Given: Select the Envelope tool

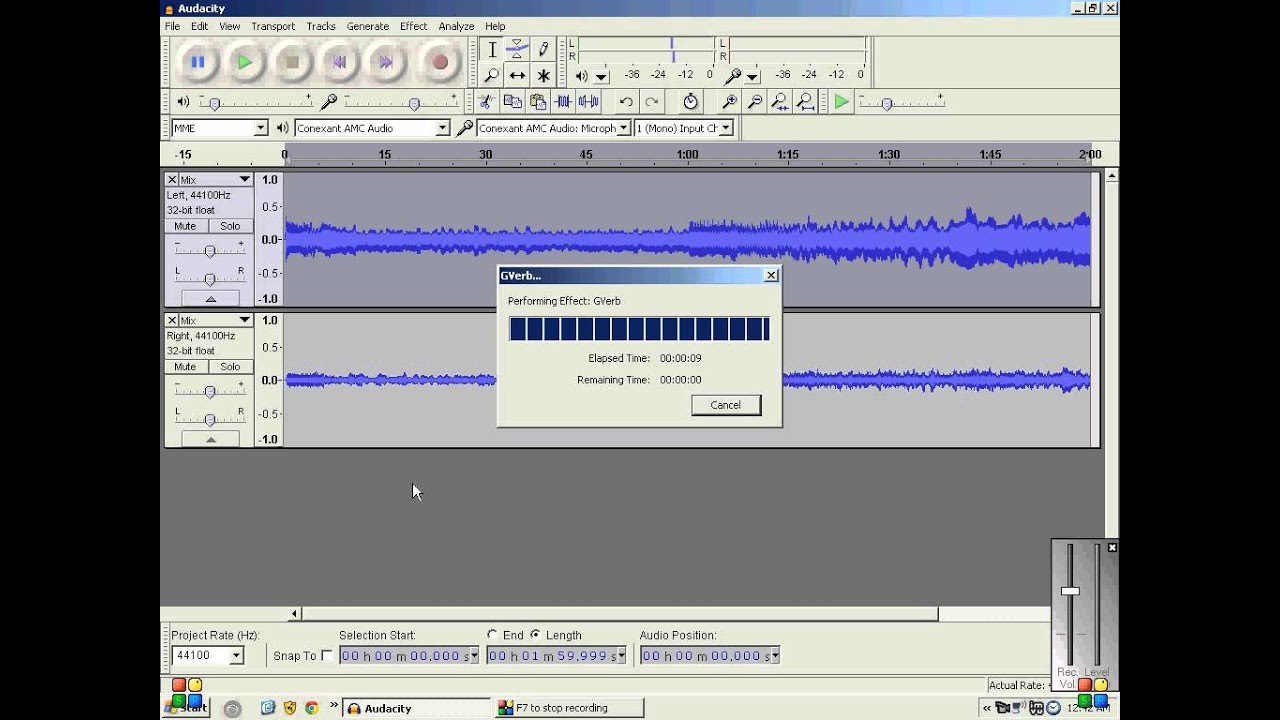Looking at the screenshot, I should (517, 49).
